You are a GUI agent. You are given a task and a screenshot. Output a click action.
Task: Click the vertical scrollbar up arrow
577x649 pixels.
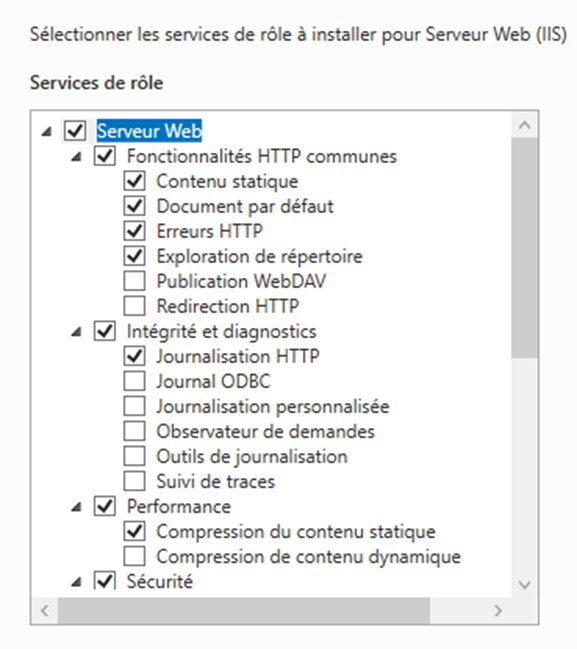525,125
